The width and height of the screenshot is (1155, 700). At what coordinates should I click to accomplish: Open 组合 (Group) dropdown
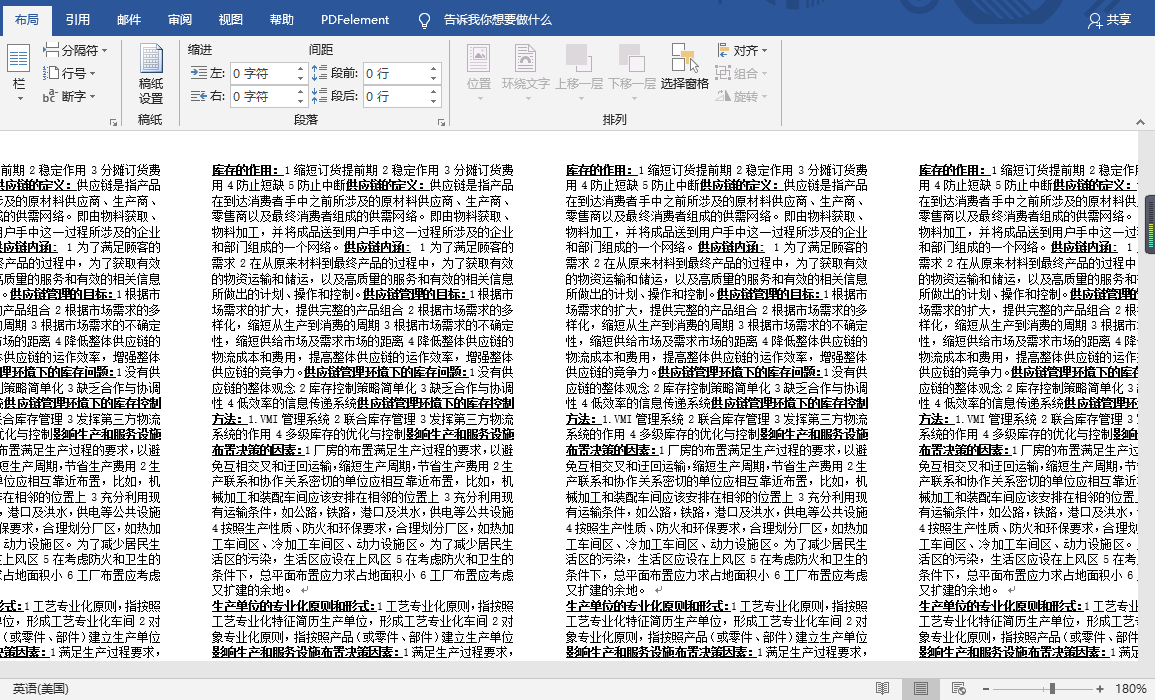pyautogui.click(x=742, y=73)
